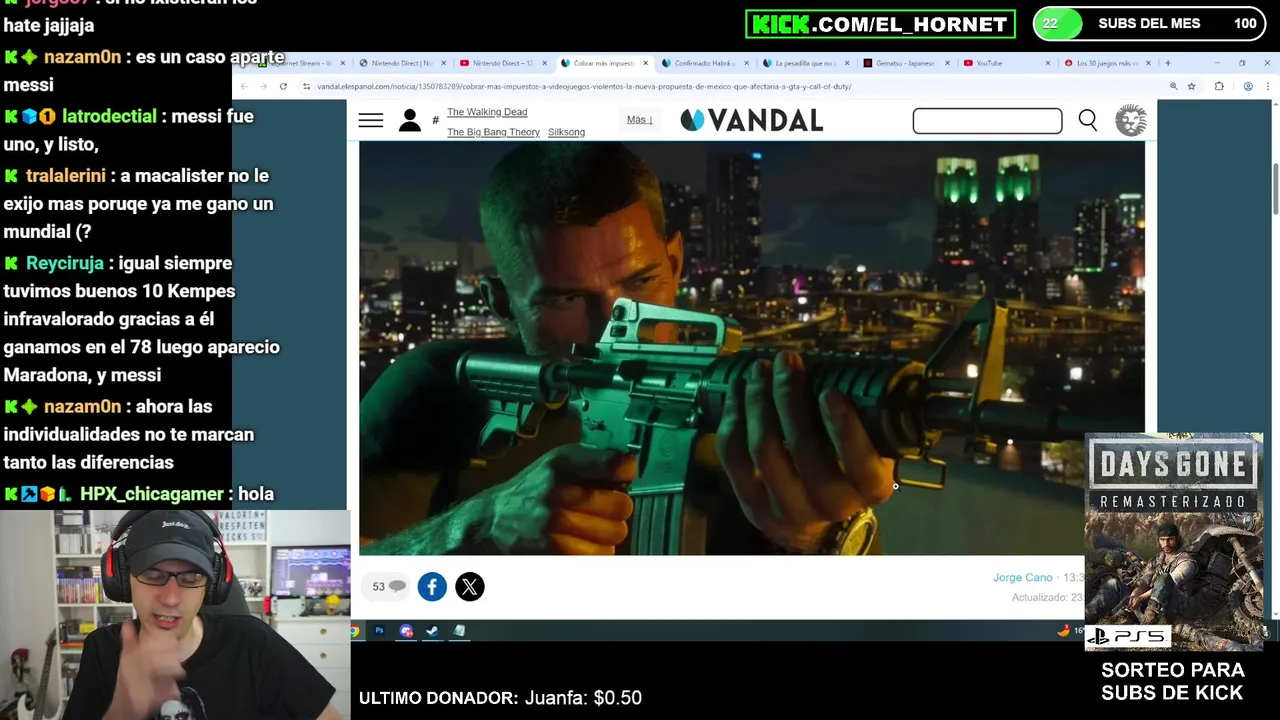Open a new browser tab
This screenshot has width=1280, height=720.
tap(1167, 63)
